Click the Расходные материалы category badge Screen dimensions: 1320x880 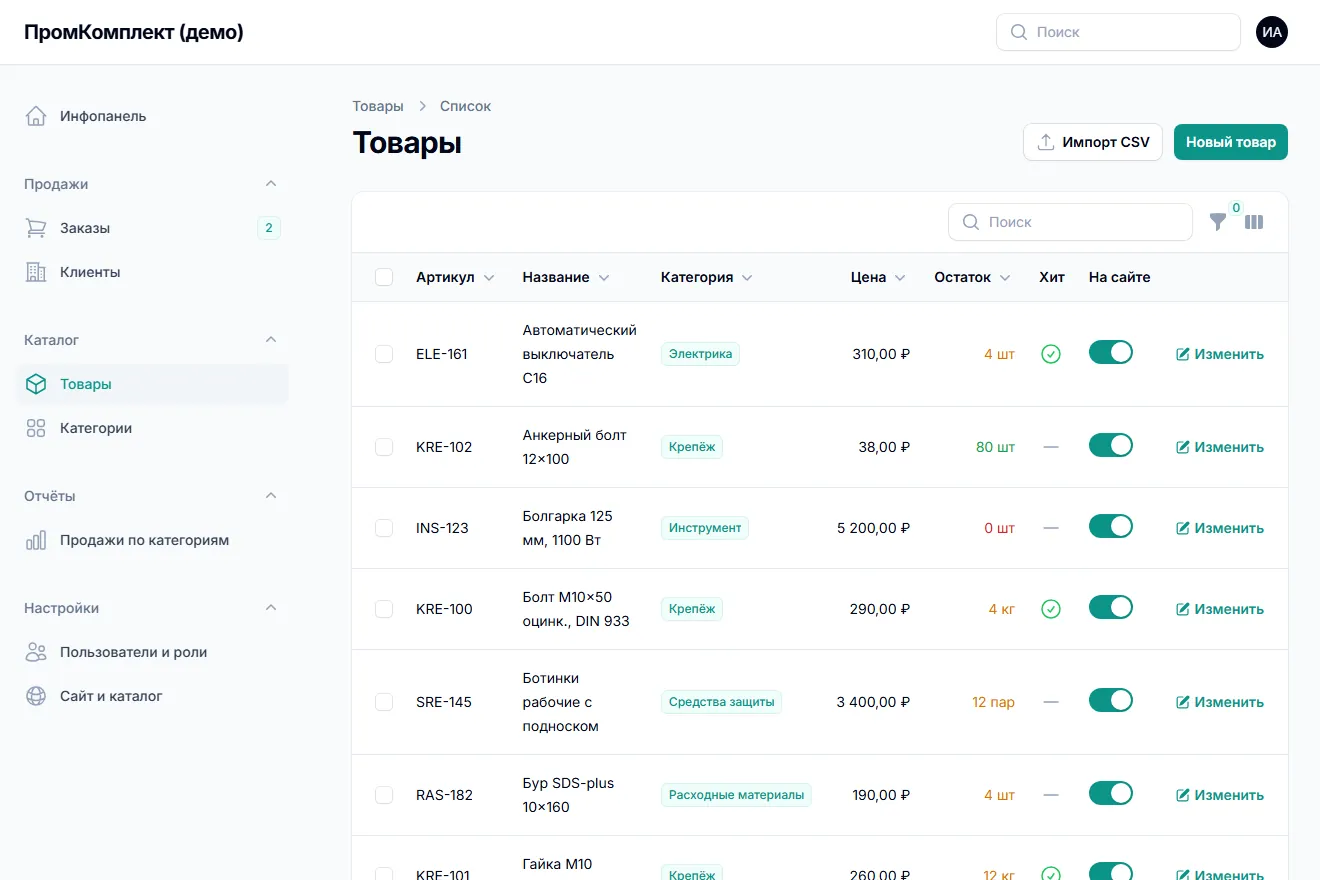(736, 795)
